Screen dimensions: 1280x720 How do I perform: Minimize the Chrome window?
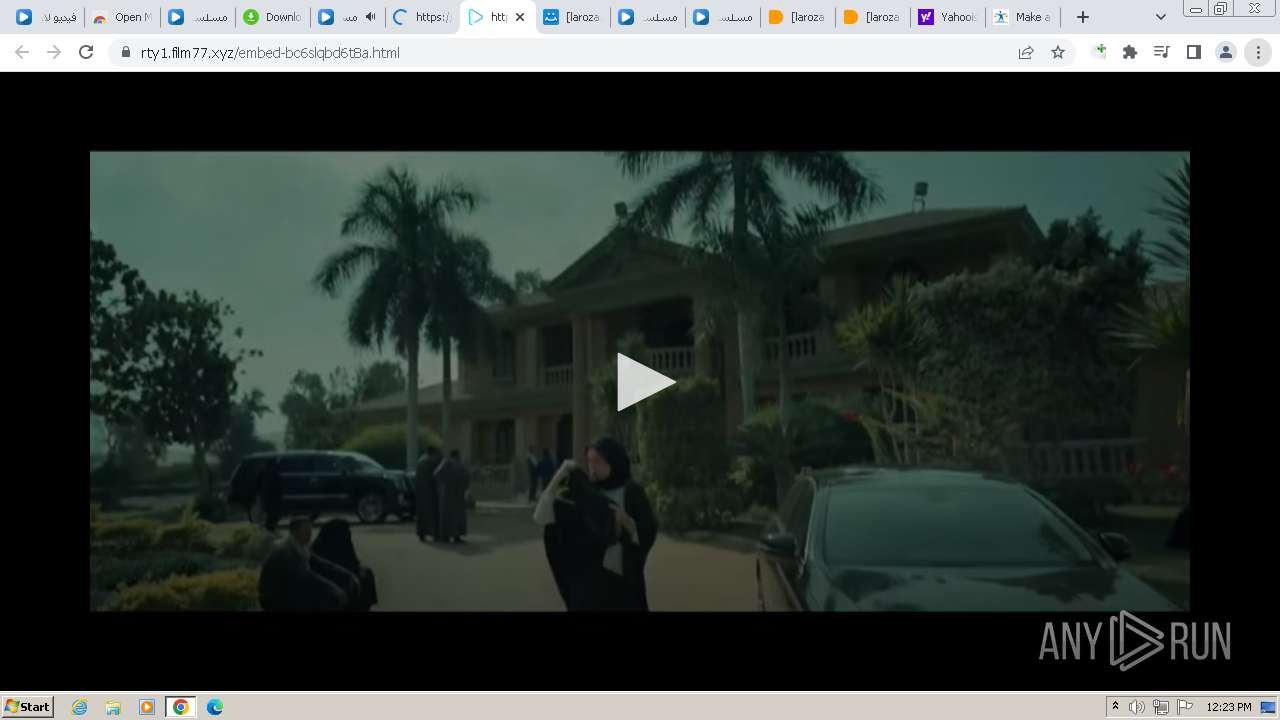1196,9
